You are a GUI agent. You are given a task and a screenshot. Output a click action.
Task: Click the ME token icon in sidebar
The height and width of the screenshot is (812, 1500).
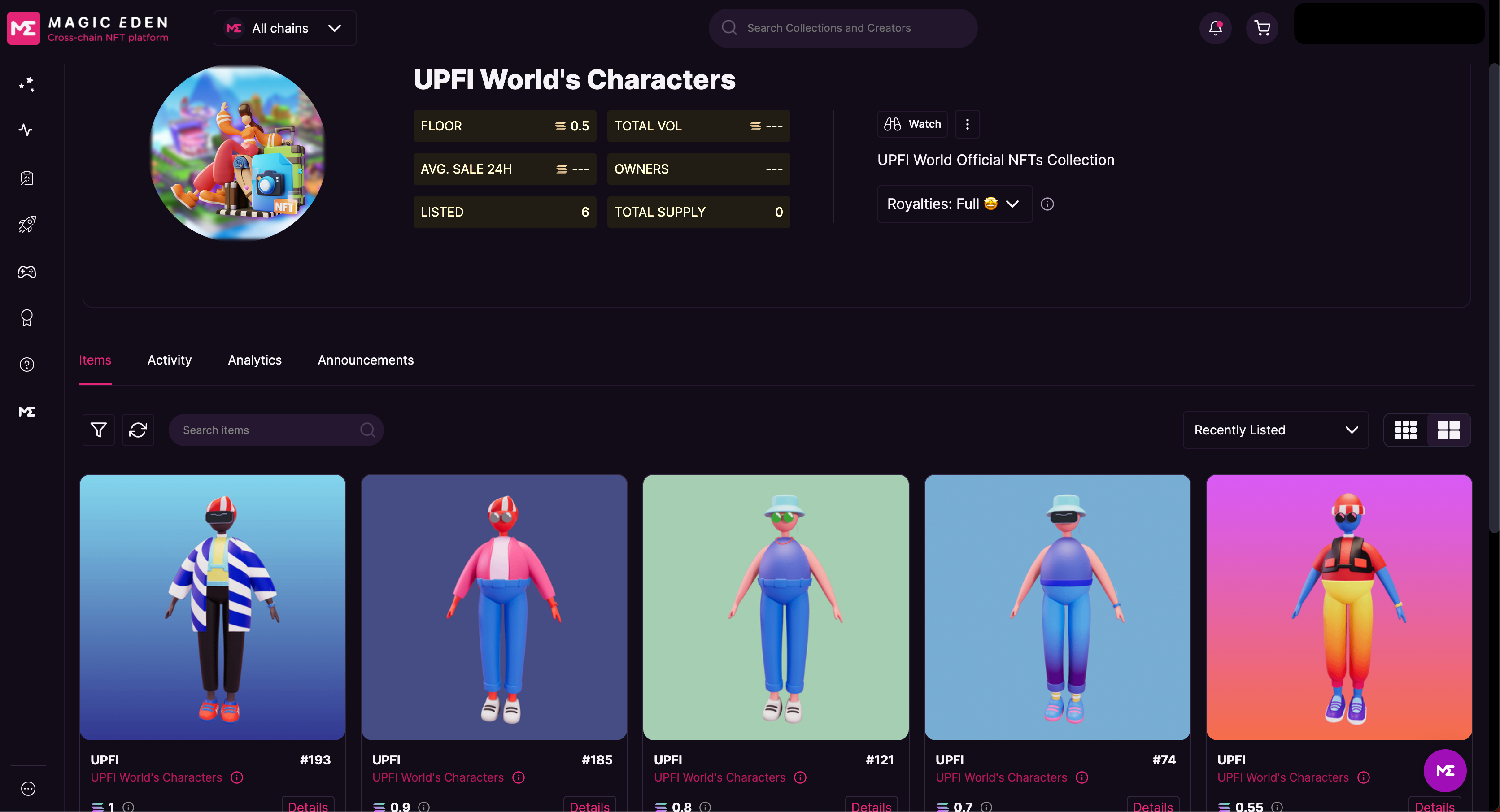pos(27,412)
